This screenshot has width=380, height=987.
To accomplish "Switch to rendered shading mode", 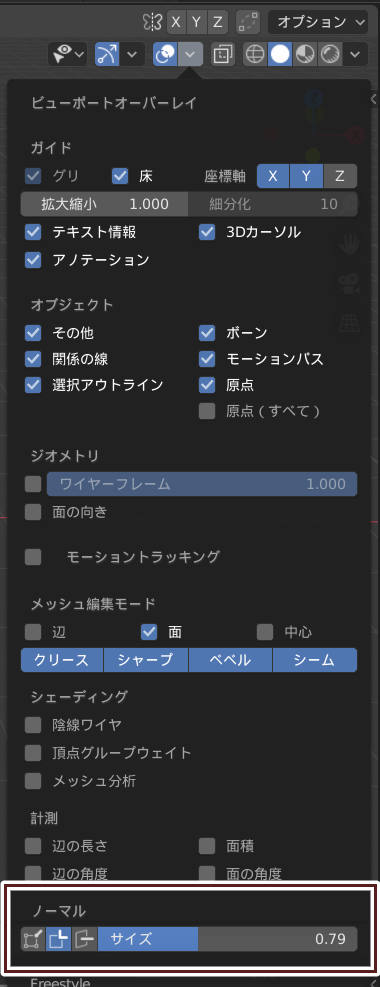I will [329, 55].
